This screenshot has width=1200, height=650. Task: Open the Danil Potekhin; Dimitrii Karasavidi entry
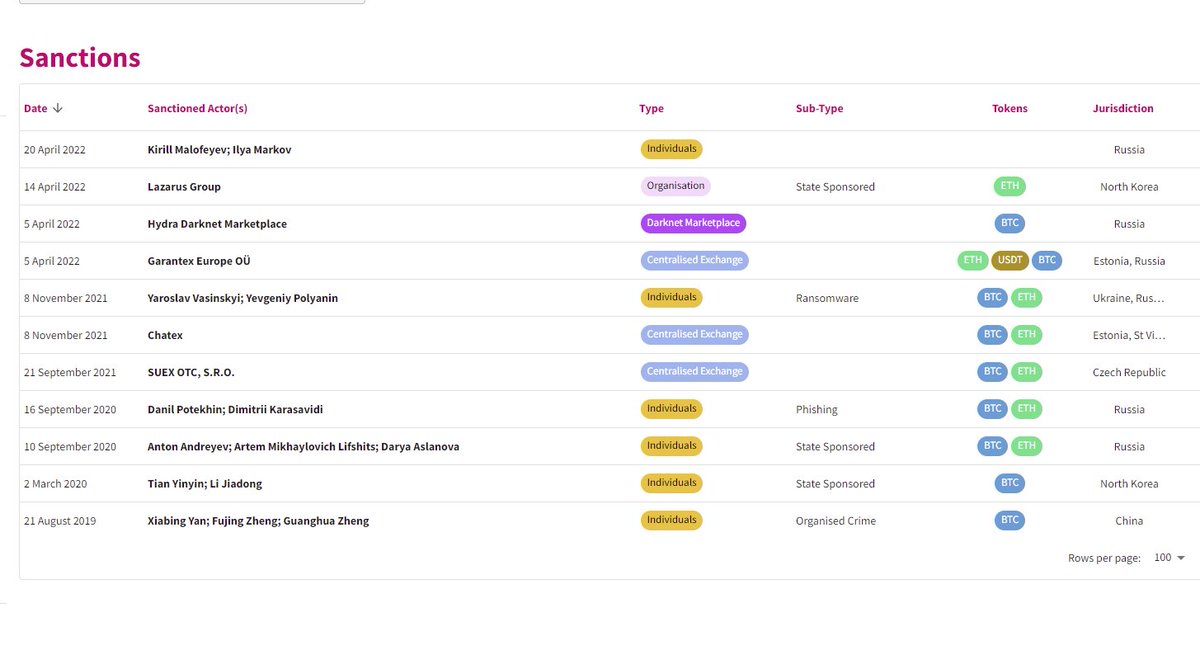tap(235, 409)
